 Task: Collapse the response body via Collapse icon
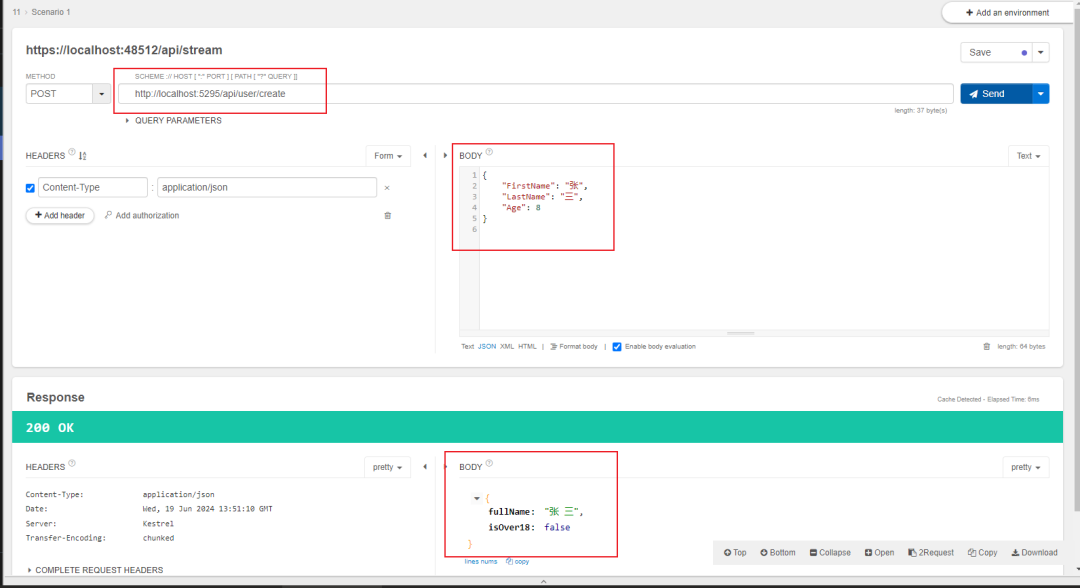tap(814, 552)
